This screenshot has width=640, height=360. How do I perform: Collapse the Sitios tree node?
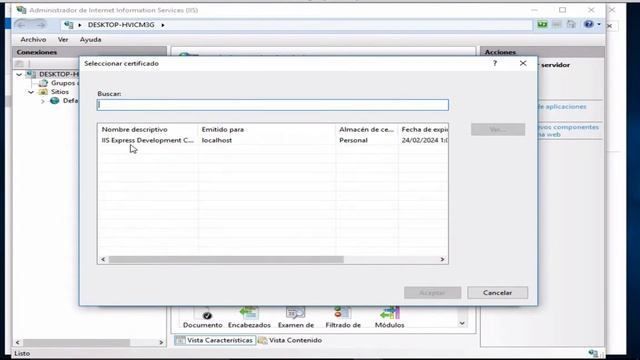[31, 92]
